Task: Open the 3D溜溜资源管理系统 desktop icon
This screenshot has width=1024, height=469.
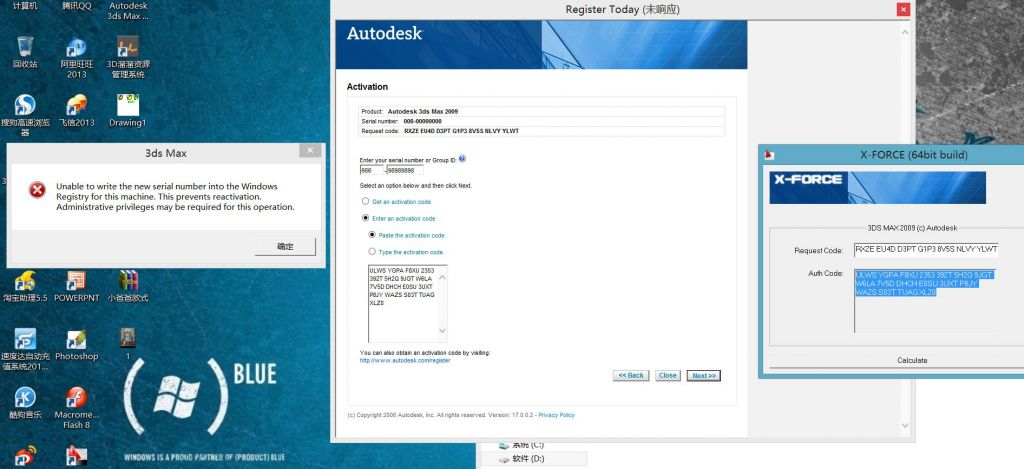Action: 128,47
